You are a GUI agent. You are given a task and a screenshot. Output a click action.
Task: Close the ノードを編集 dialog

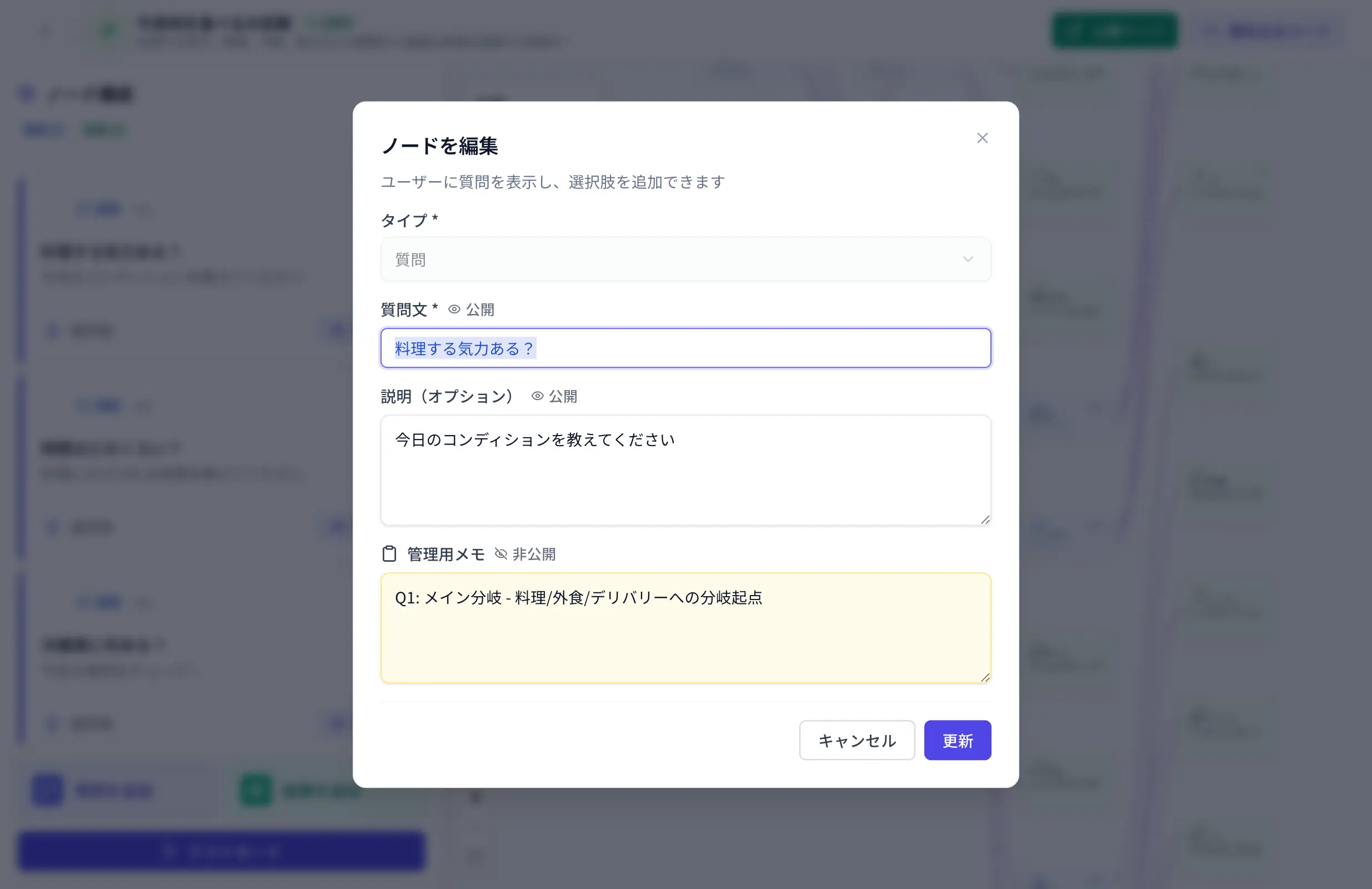click(982, 138)
